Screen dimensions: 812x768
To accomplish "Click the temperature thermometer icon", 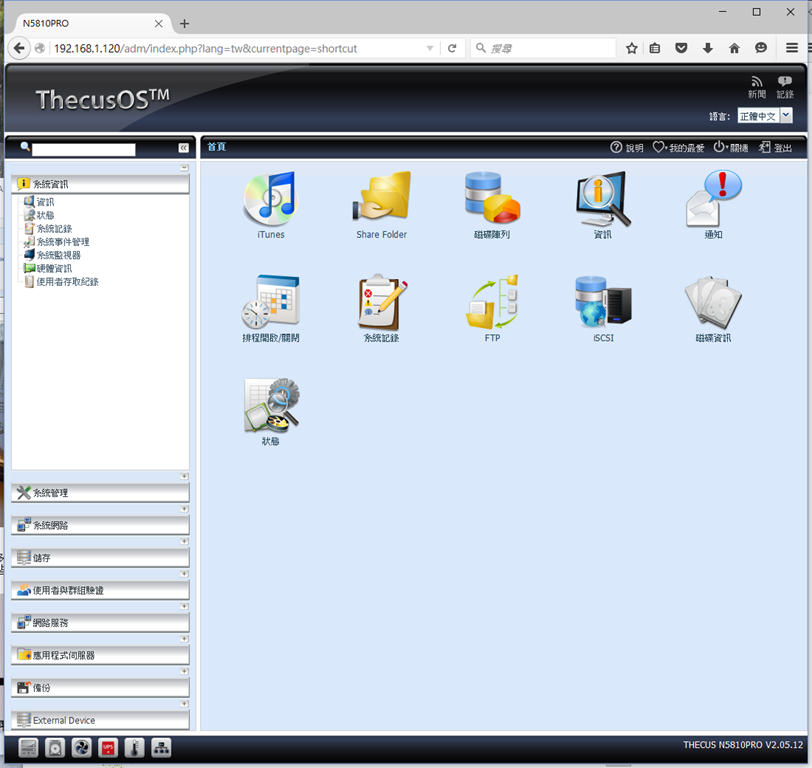I will (135, 748).
